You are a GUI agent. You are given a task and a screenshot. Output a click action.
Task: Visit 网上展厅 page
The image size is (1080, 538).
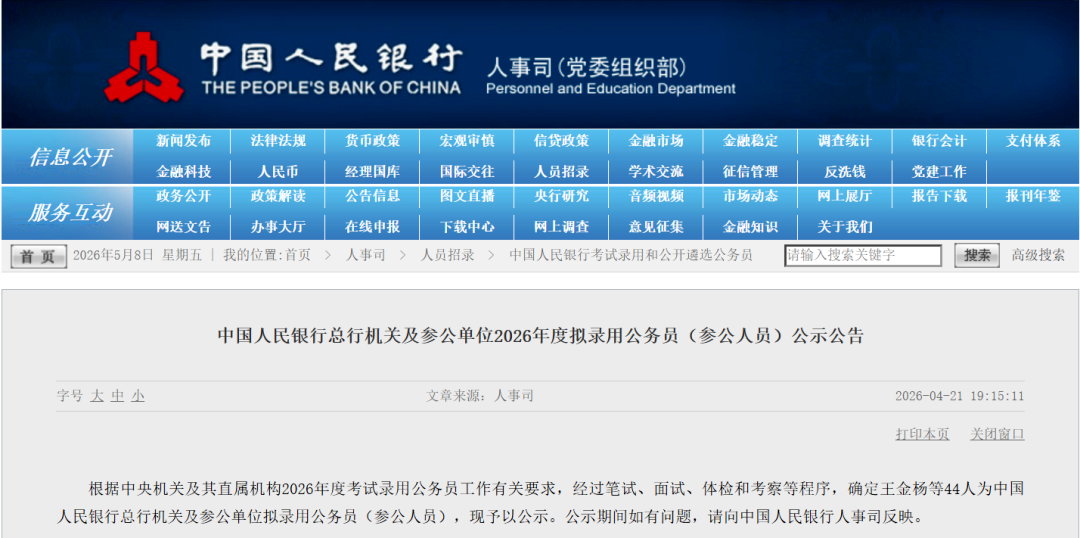click(844, 196)
